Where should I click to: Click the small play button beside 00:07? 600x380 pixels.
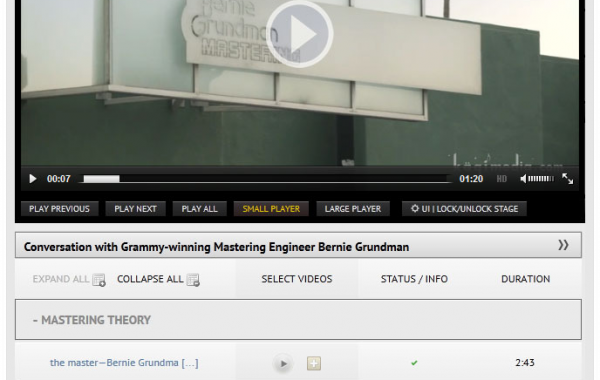pos(33,179)
